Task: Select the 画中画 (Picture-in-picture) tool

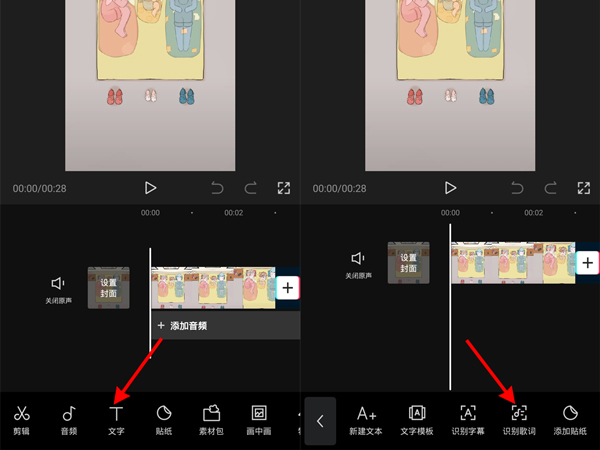Action: (259, 420)
